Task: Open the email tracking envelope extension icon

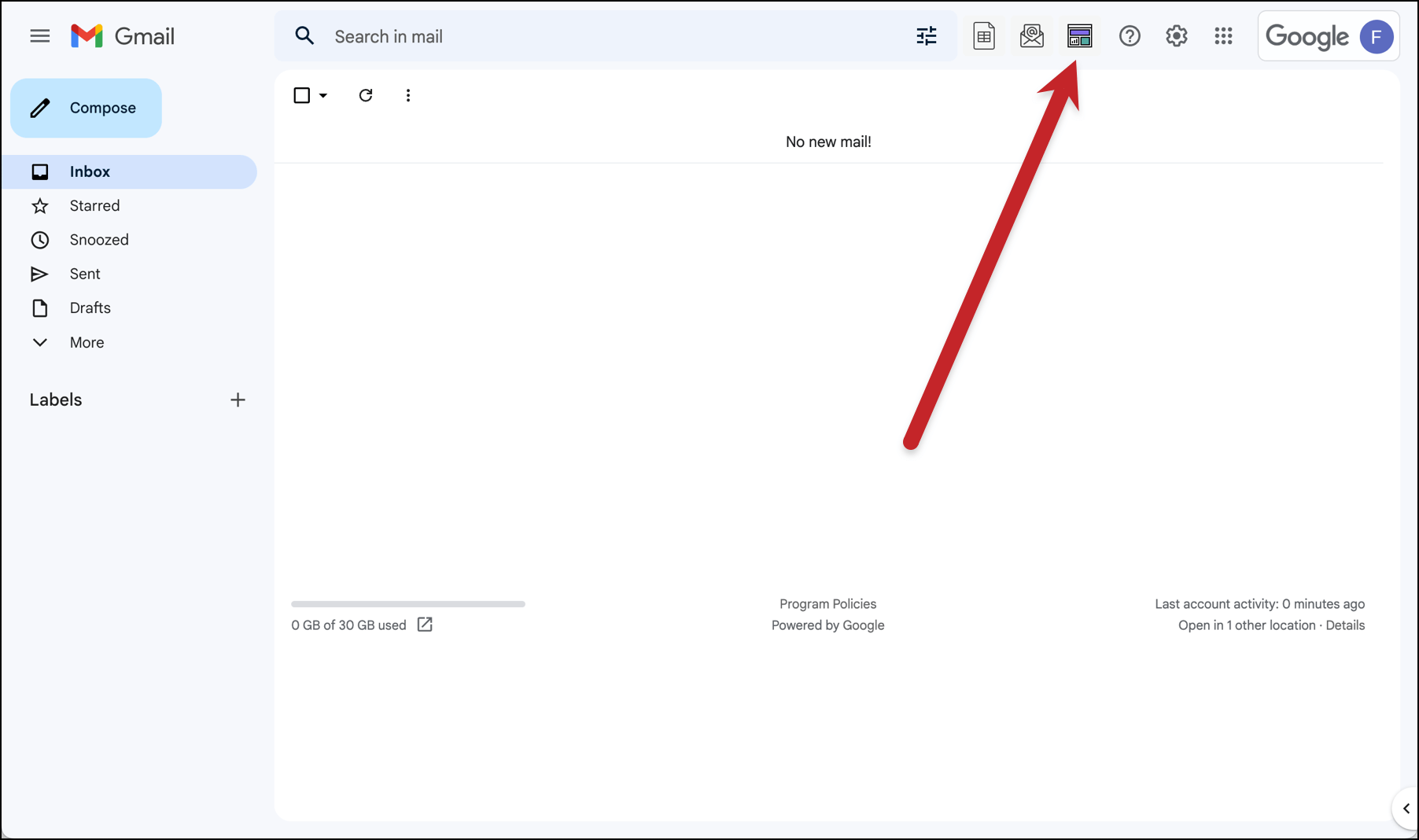Action: [x=1032, y=36]
